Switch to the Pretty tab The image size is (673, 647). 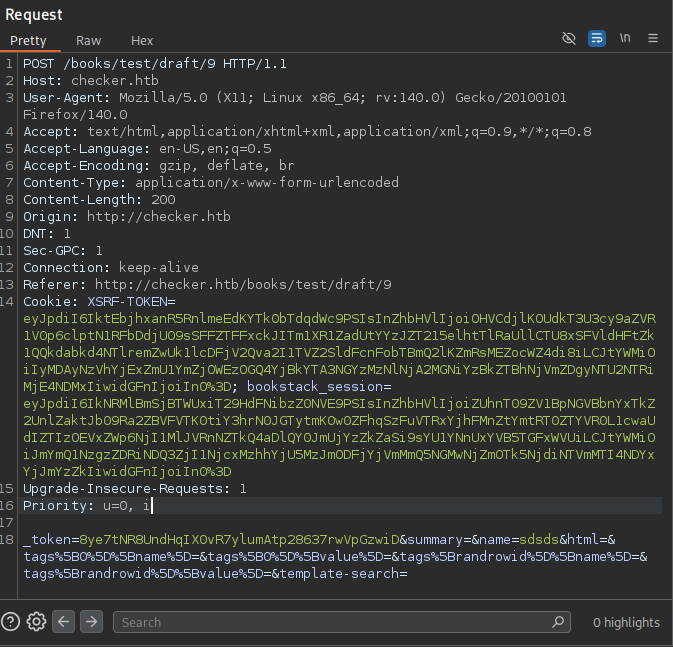pos(28,41)
